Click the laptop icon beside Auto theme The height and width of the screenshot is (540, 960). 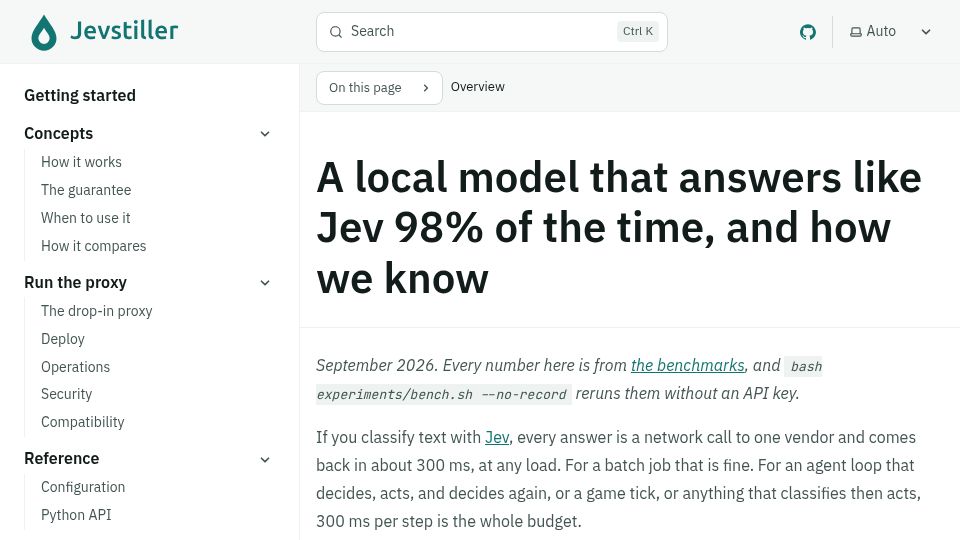click(x=855, y=32)
